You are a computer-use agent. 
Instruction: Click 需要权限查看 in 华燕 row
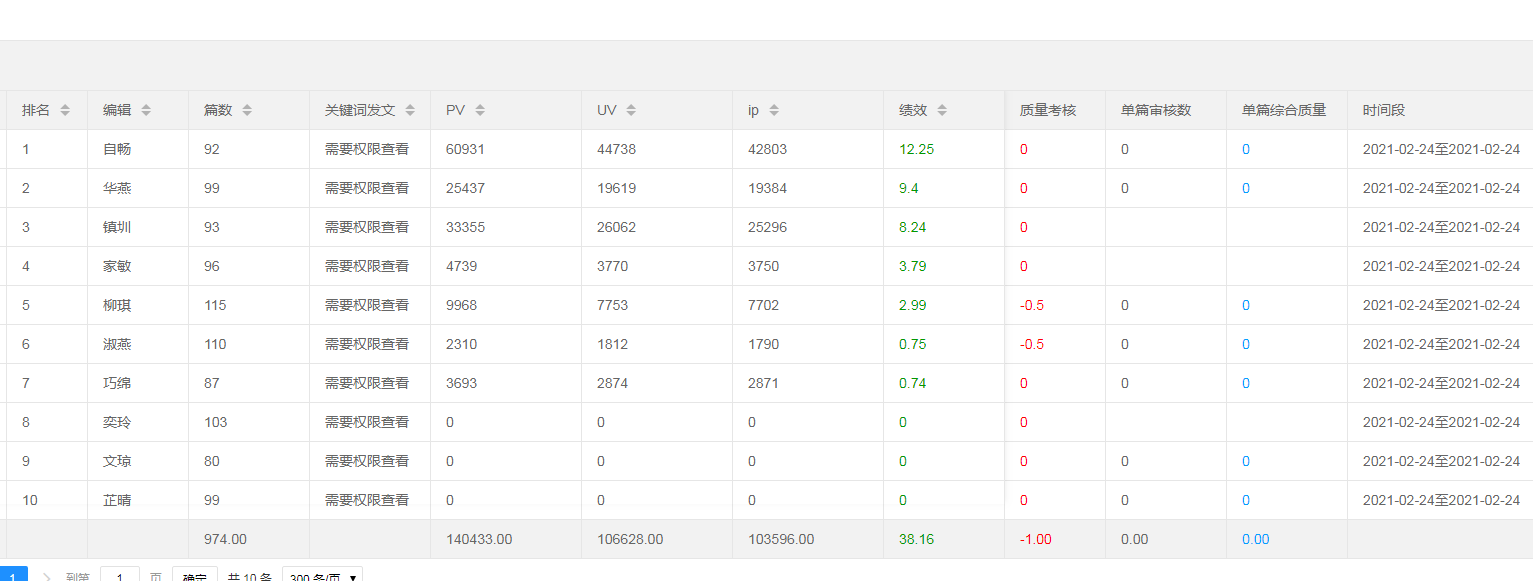[x=367, y=188]
